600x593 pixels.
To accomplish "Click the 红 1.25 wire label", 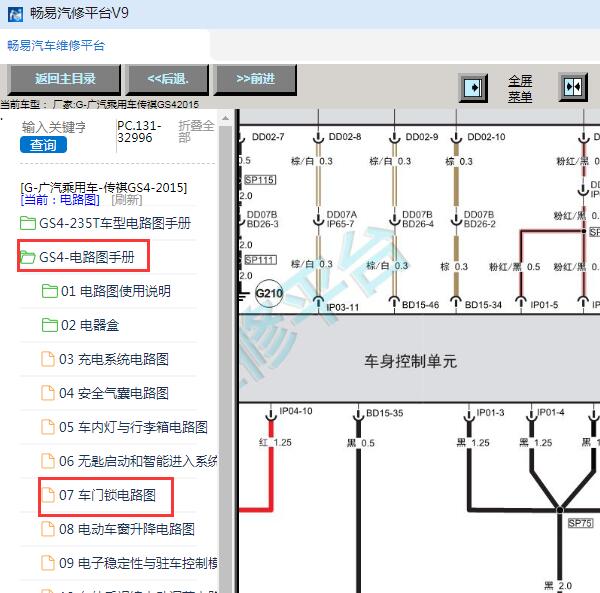I will point(275,443).
